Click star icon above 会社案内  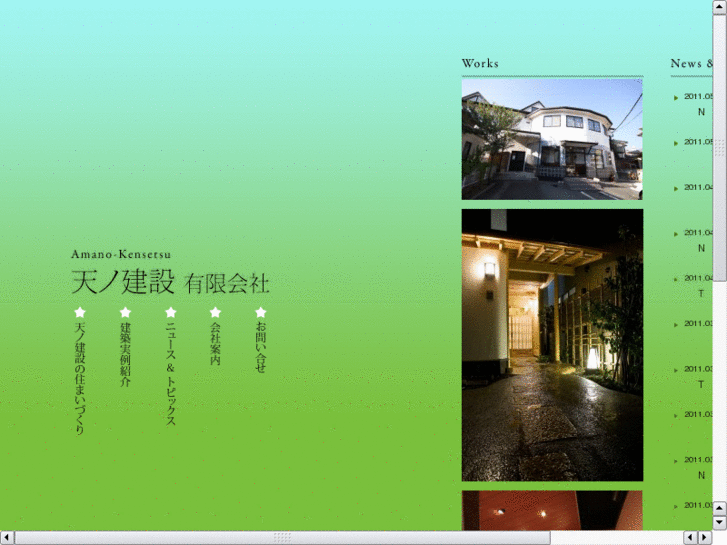point(216,312)
